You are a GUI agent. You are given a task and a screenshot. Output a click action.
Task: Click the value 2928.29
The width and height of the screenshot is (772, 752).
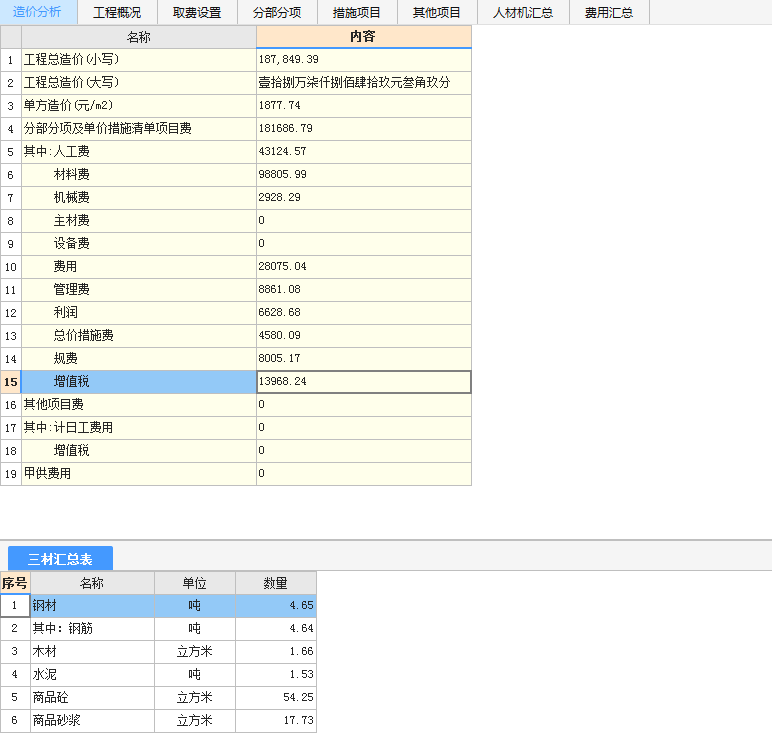tap(363, 197)
